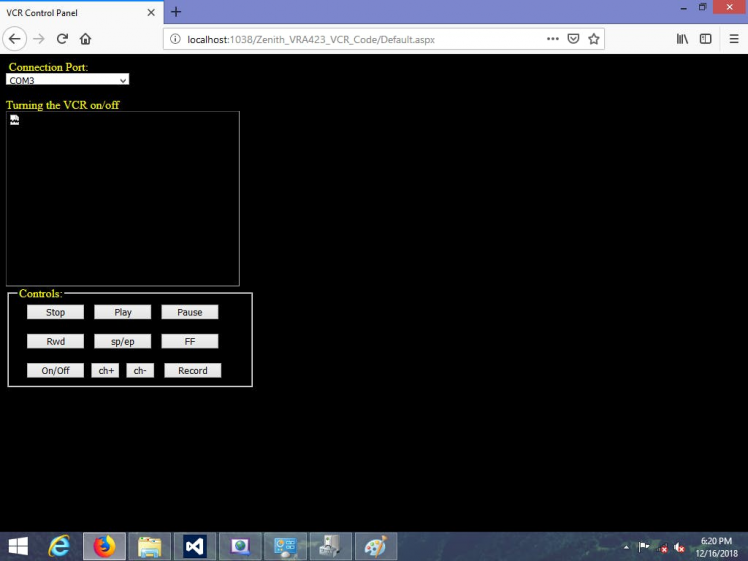Open File Explorer from taskbar
The width and height of the screenshot is (748, 561).
pyautogui.click(x=149, y=547)
